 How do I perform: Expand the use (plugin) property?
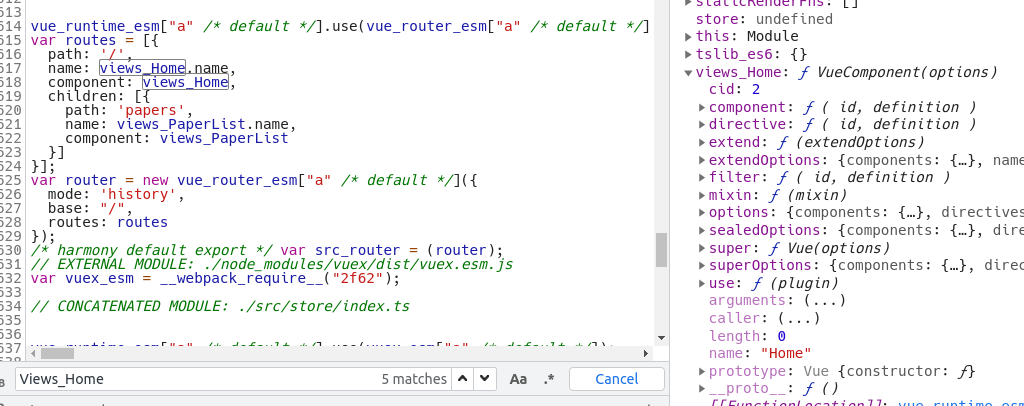click(x=702, y=283)
